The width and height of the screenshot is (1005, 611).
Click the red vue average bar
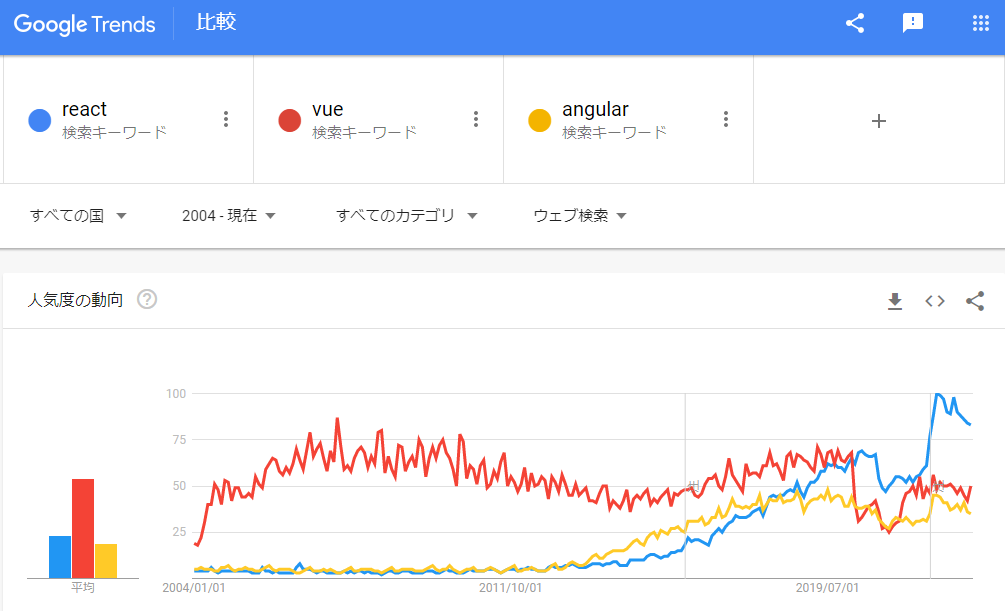point(83,528)
